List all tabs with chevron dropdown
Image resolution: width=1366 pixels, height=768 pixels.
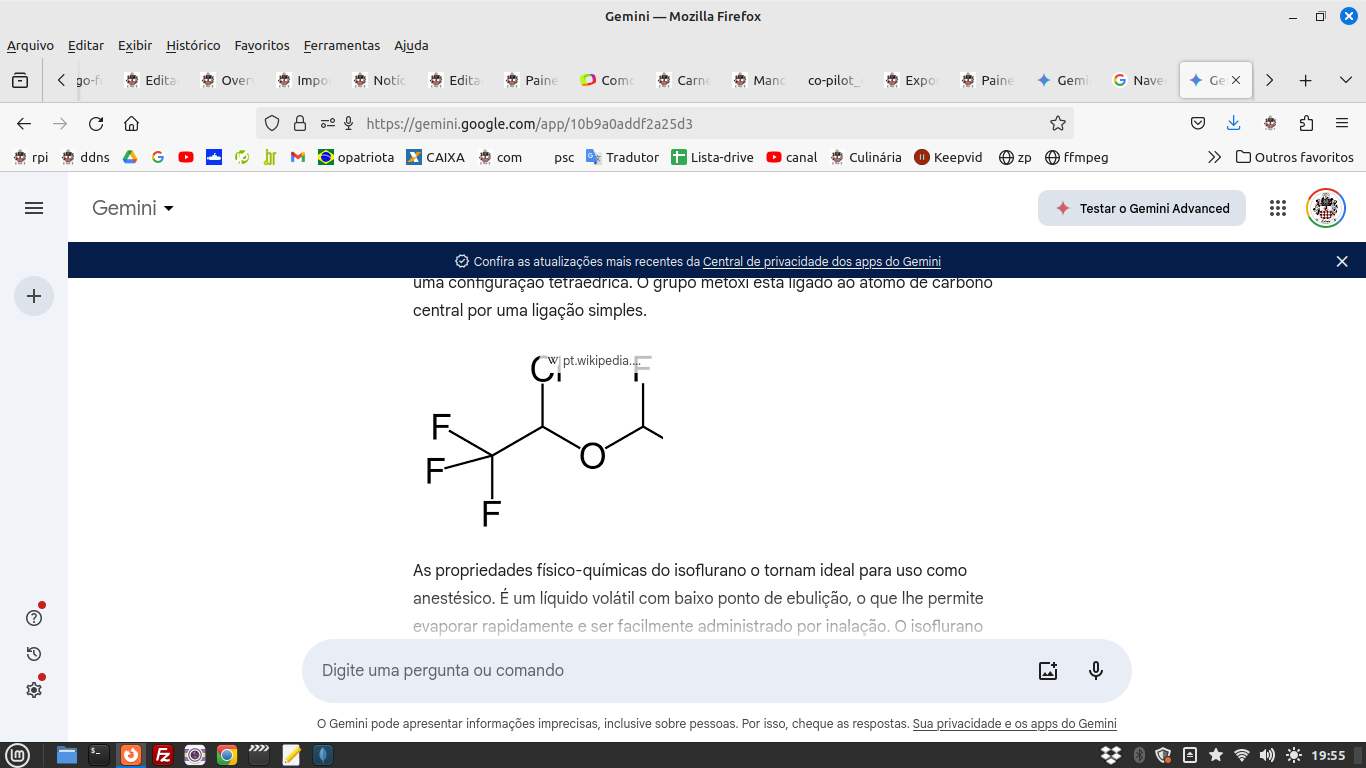(1345, 80)
